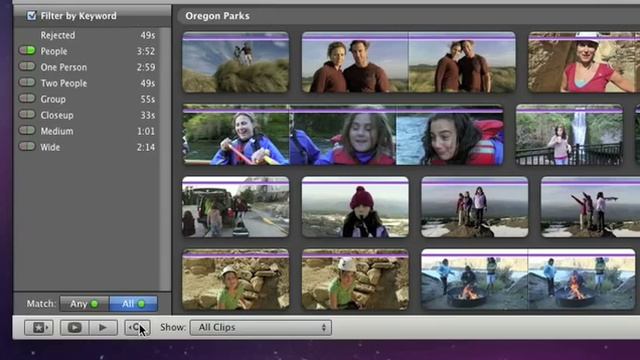Click the Two People keyword label

pyautogui.click(x=64, y=83)
